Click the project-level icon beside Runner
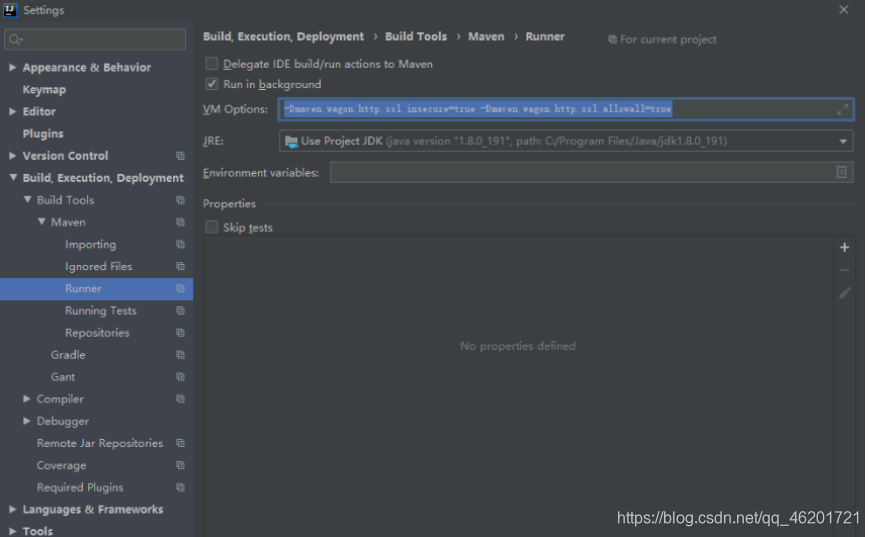The width and height of the screenshot is (869, 537). coord(180,289)
